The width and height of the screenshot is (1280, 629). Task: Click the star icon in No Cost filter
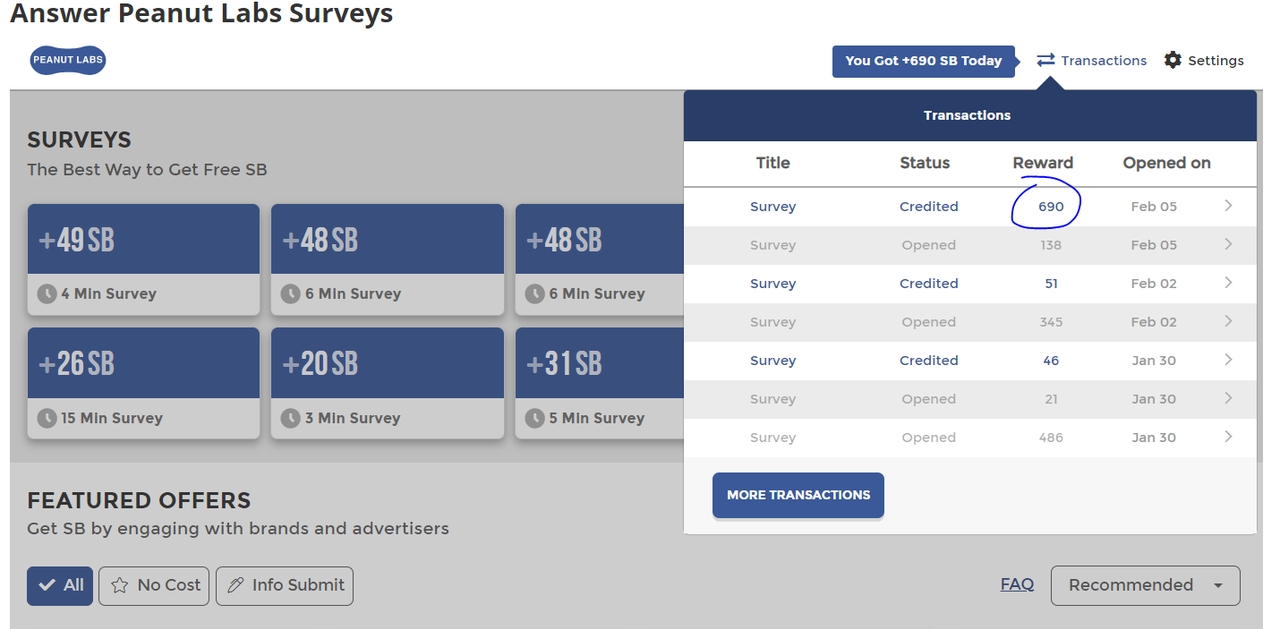(x=120, y=586)
